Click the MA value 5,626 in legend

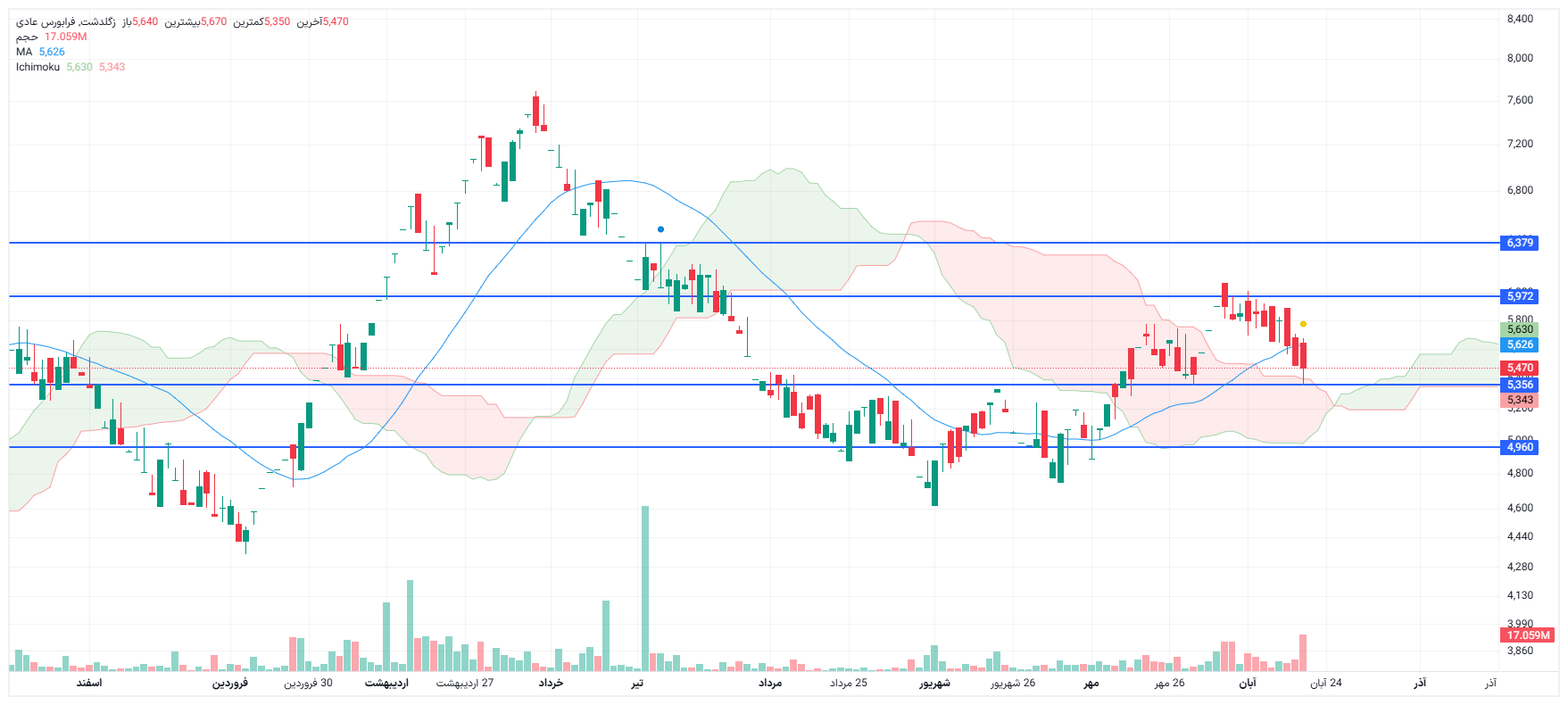(x=52, y=52)
